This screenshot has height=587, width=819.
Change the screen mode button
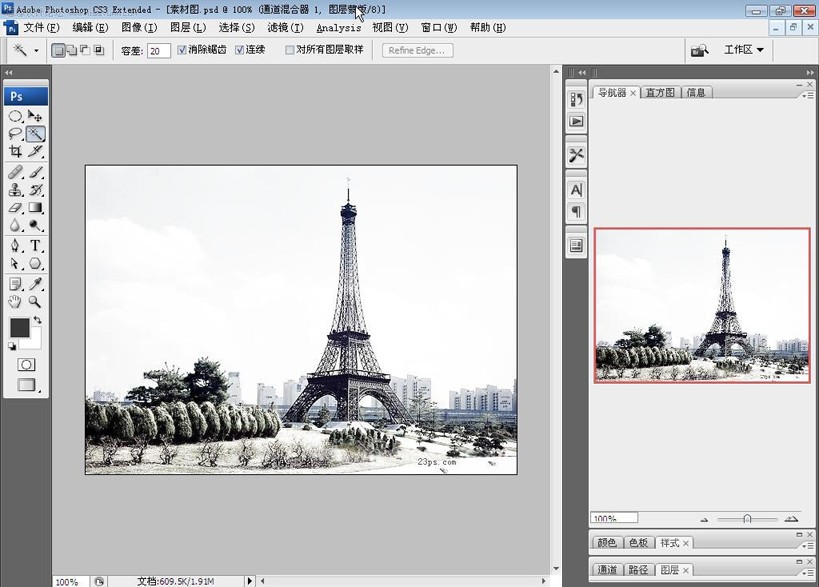pyautogui.click(x=26, y=385)
